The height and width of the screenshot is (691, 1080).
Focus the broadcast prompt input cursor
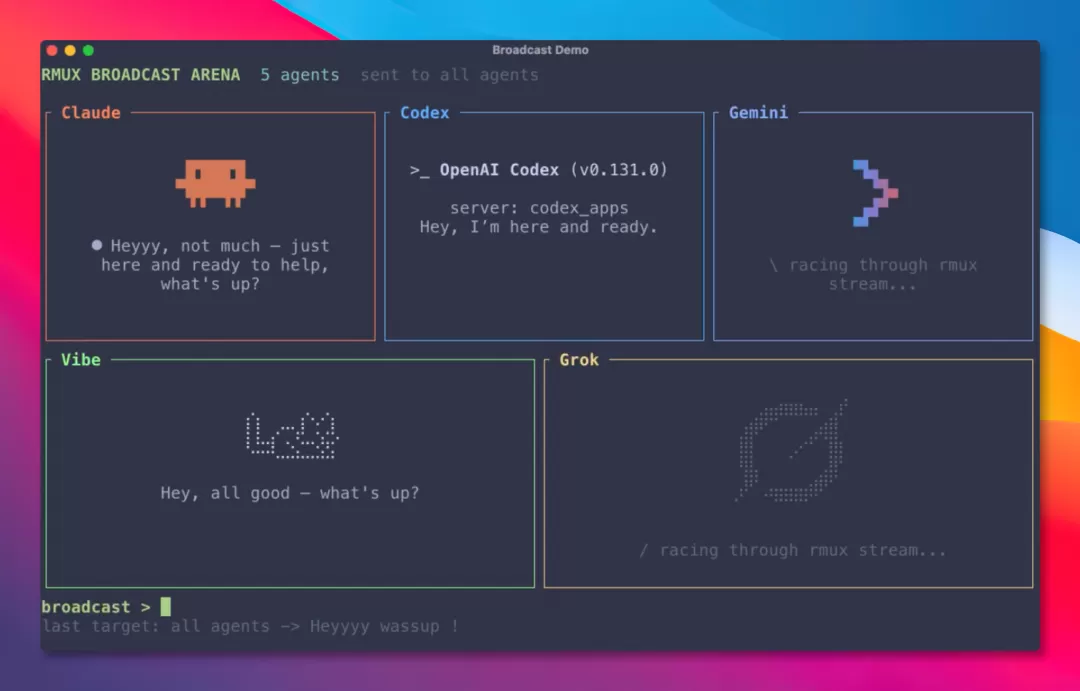tap(165, 606)
